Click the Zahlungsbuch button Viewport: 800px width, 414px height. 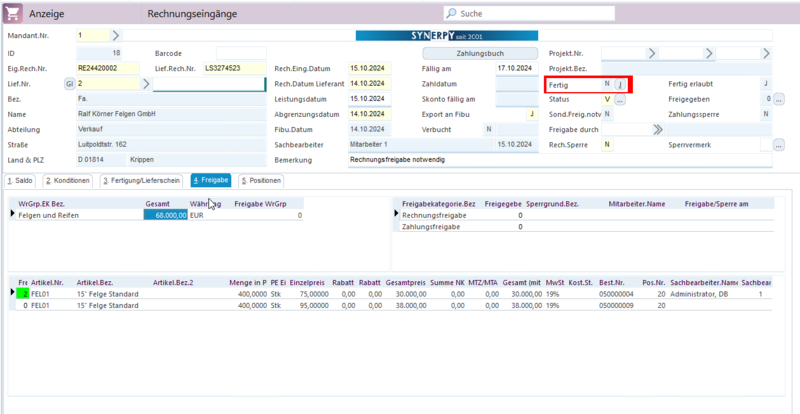479,53
